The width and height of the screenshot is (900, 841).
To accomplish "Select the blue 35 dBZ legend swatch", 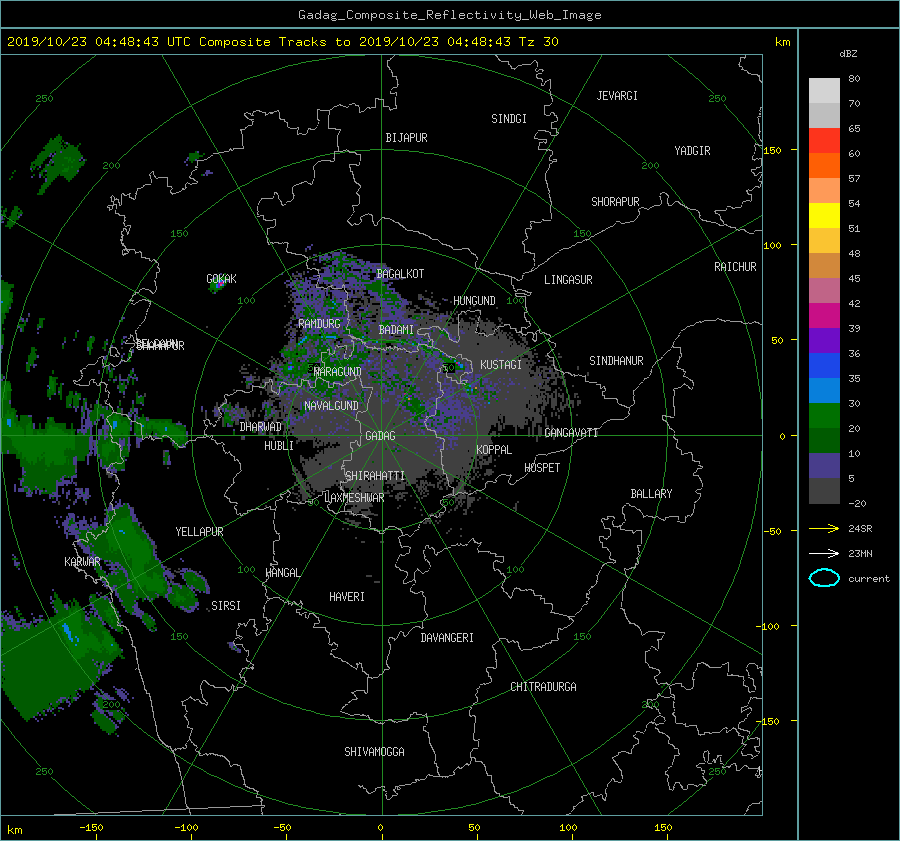I will tap(824, 365).
